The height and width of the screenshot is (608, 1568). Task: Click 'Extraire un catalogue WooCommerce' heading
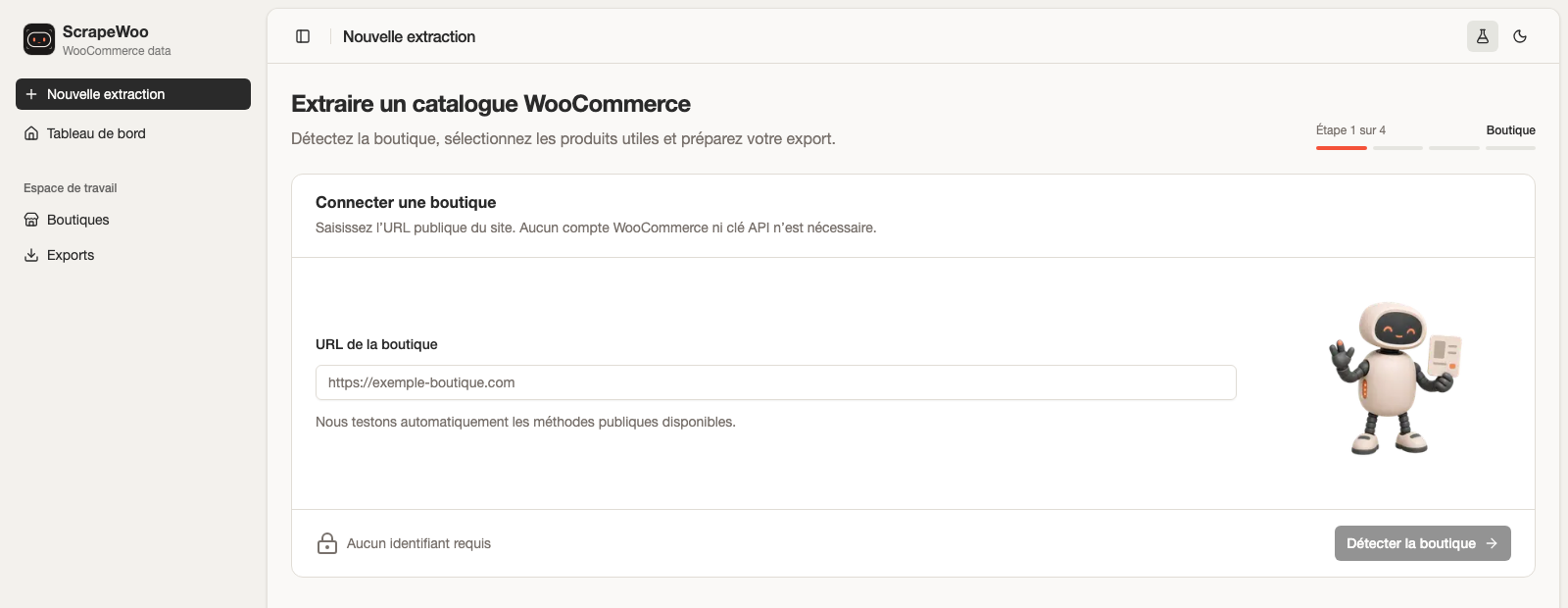tap(491, 104)
